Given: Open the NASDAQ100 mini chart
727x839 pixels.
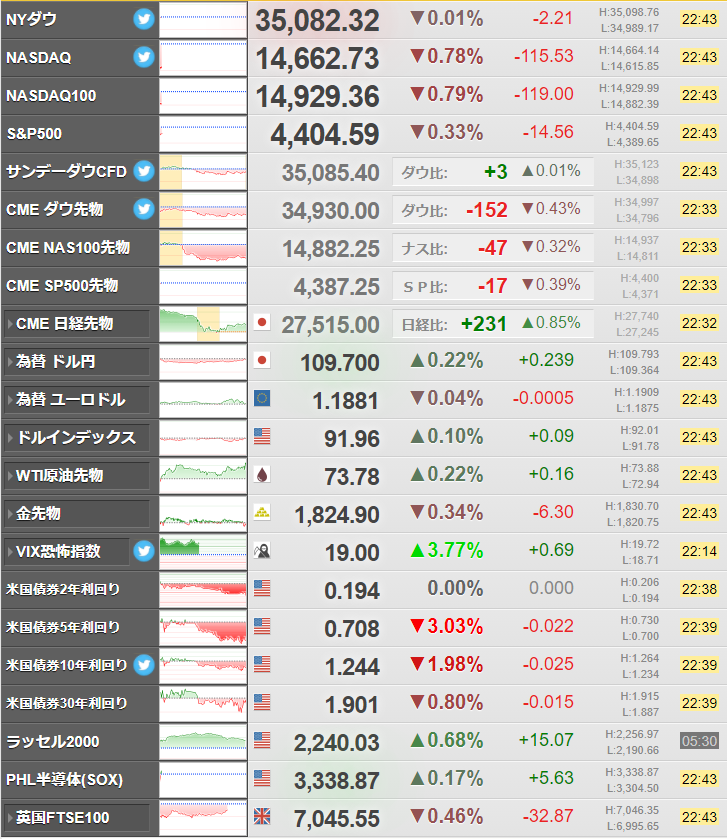Looking at the screenshot, I should point(203,96).
